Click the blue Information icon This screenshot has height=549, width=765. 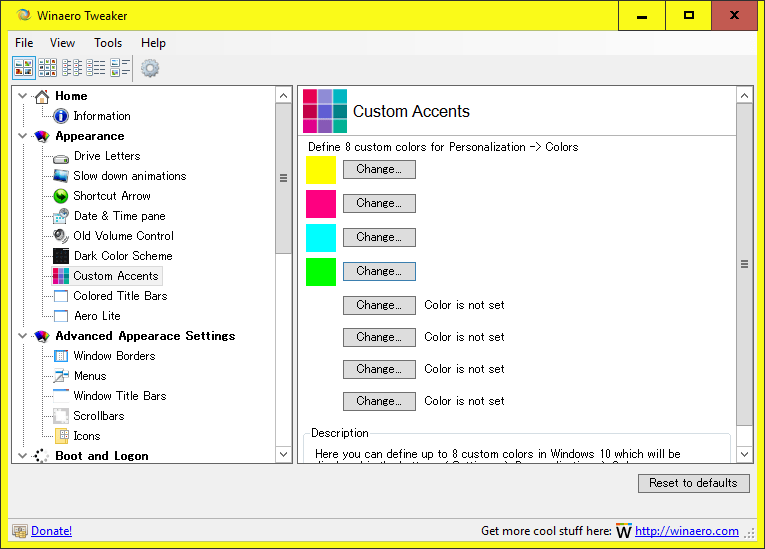click(60, 116)
